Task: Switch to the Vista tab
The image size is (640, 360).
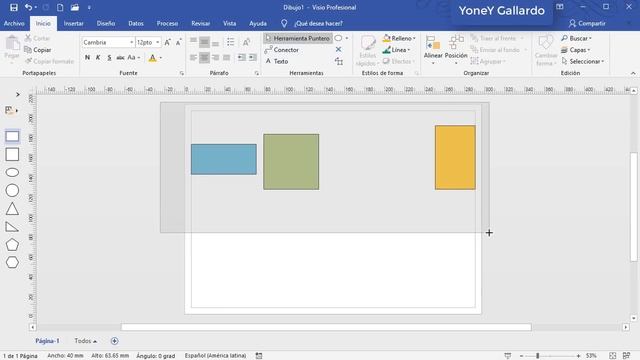Action: pos(229,24)
